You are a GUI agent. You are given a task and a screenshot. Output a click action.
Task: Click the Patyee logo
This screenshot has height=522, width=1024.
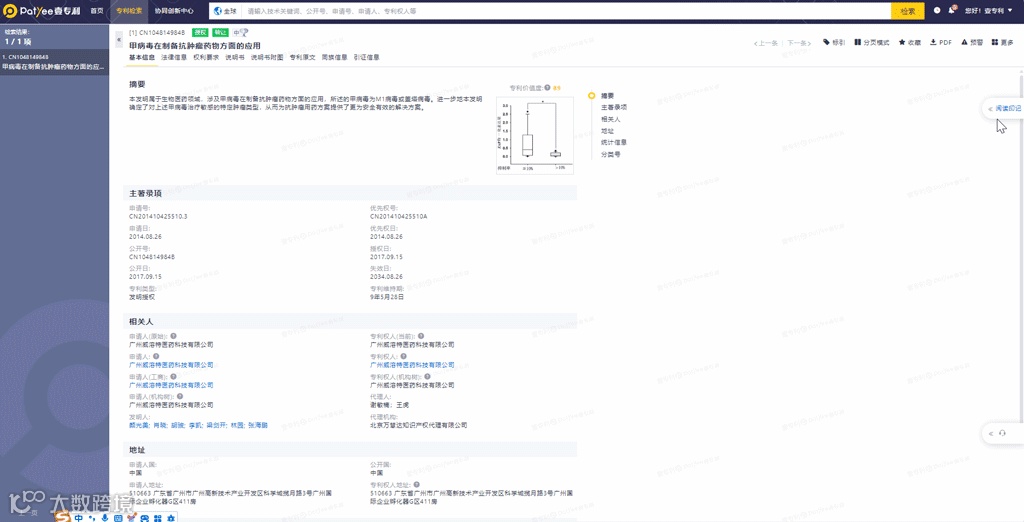pos(41,11)
